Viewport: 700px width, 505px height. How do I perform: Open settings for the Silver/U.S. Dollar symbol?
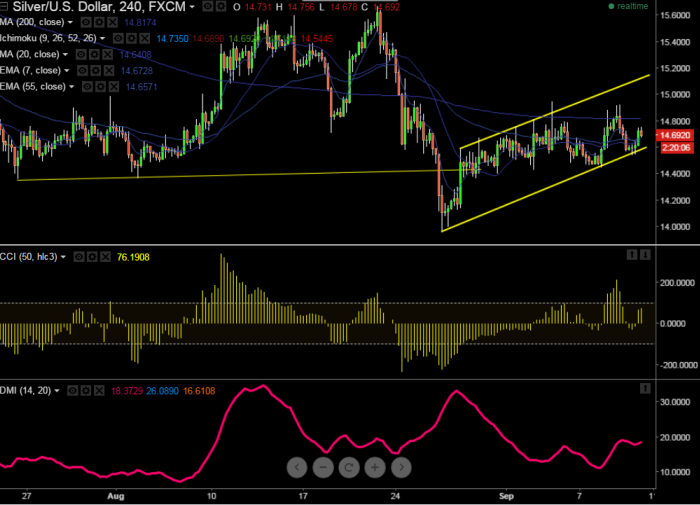click(x=221, y=6)
